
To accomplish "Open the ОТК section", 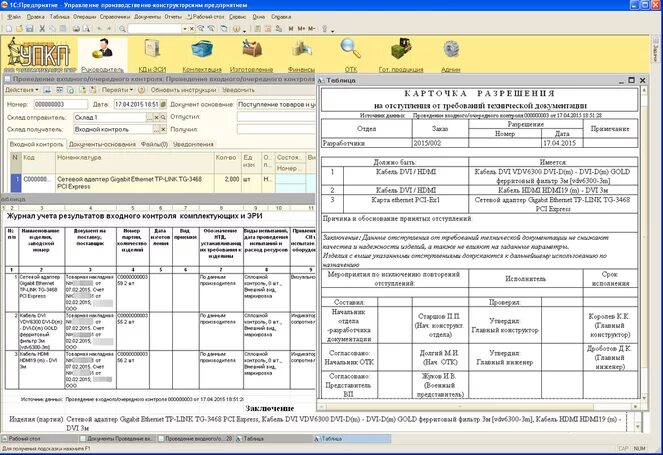I will (351, 55).
